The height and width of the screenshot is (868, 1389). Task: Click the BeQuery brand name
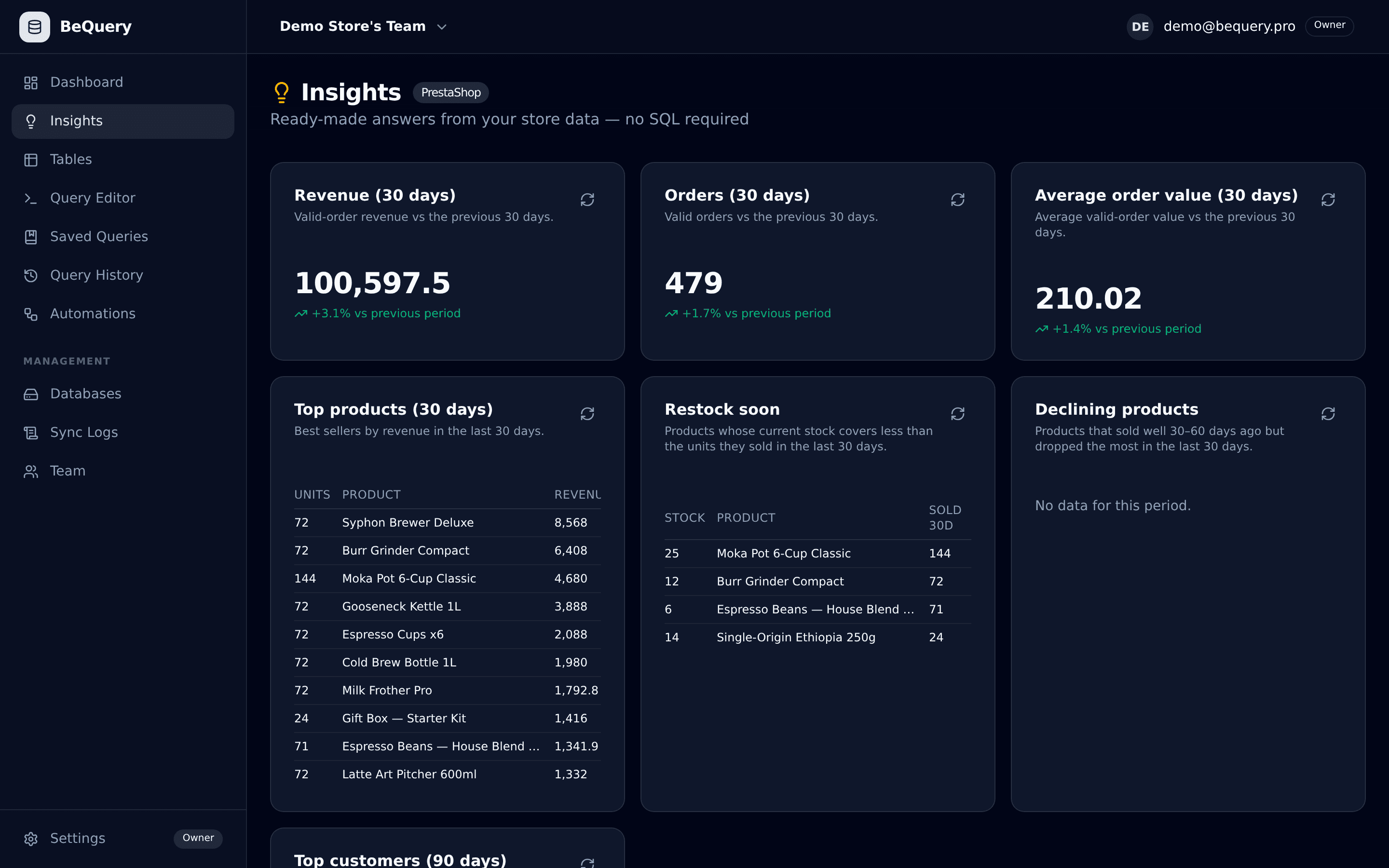tap(96, 27)
